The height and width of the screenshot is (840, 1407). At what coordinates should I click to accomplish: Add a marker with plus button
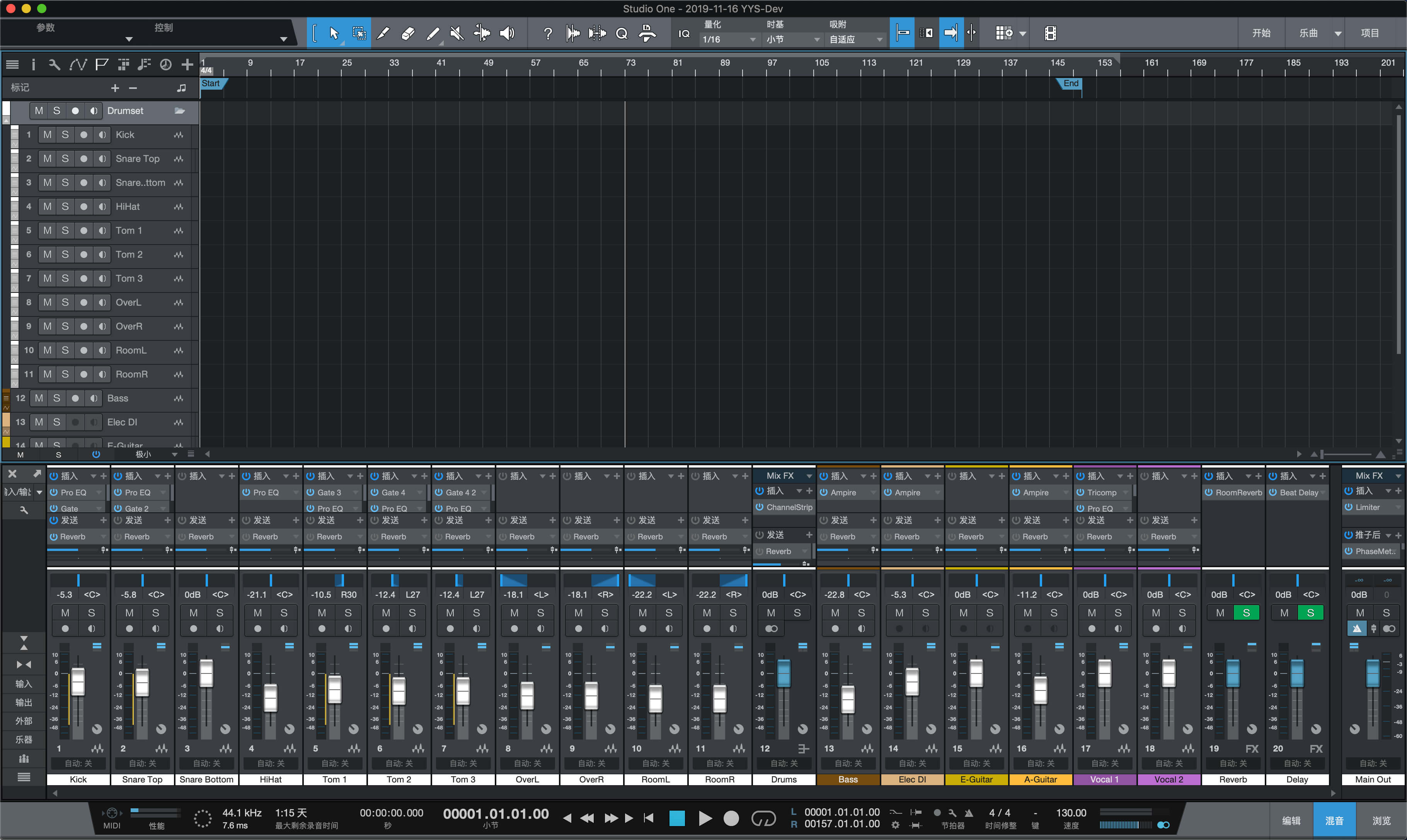[x=115, y=88]
